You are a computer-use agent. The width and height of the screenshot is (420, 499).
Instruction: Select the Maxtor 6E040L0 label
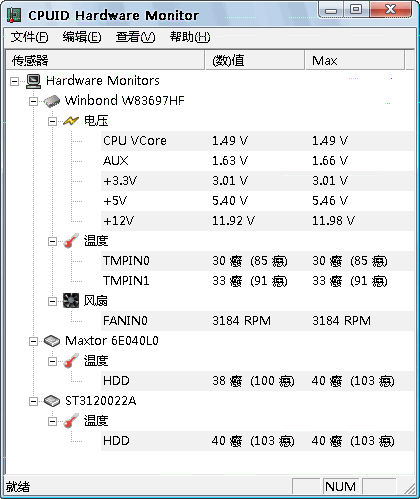(x=112, y=341)
